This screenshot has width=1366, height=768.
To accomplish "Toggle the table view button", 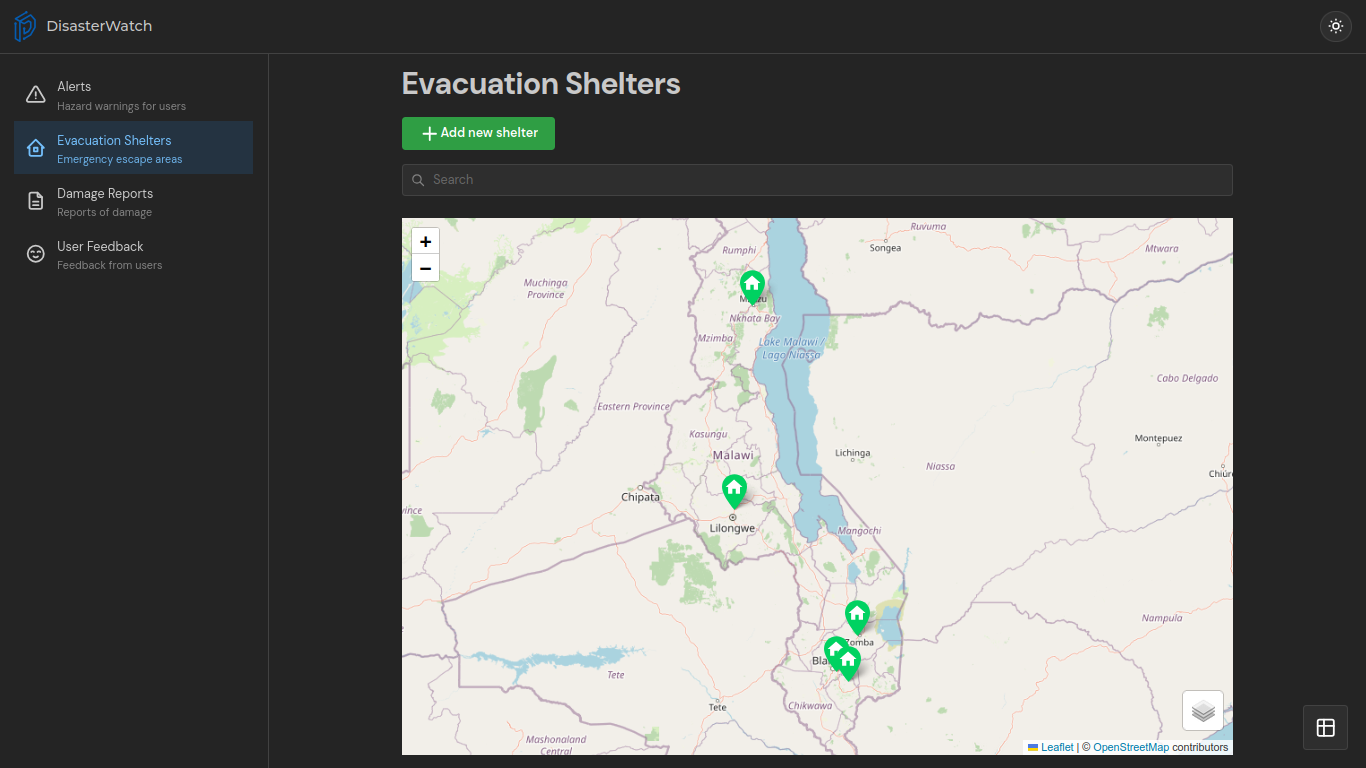I will pos(1326,727).
